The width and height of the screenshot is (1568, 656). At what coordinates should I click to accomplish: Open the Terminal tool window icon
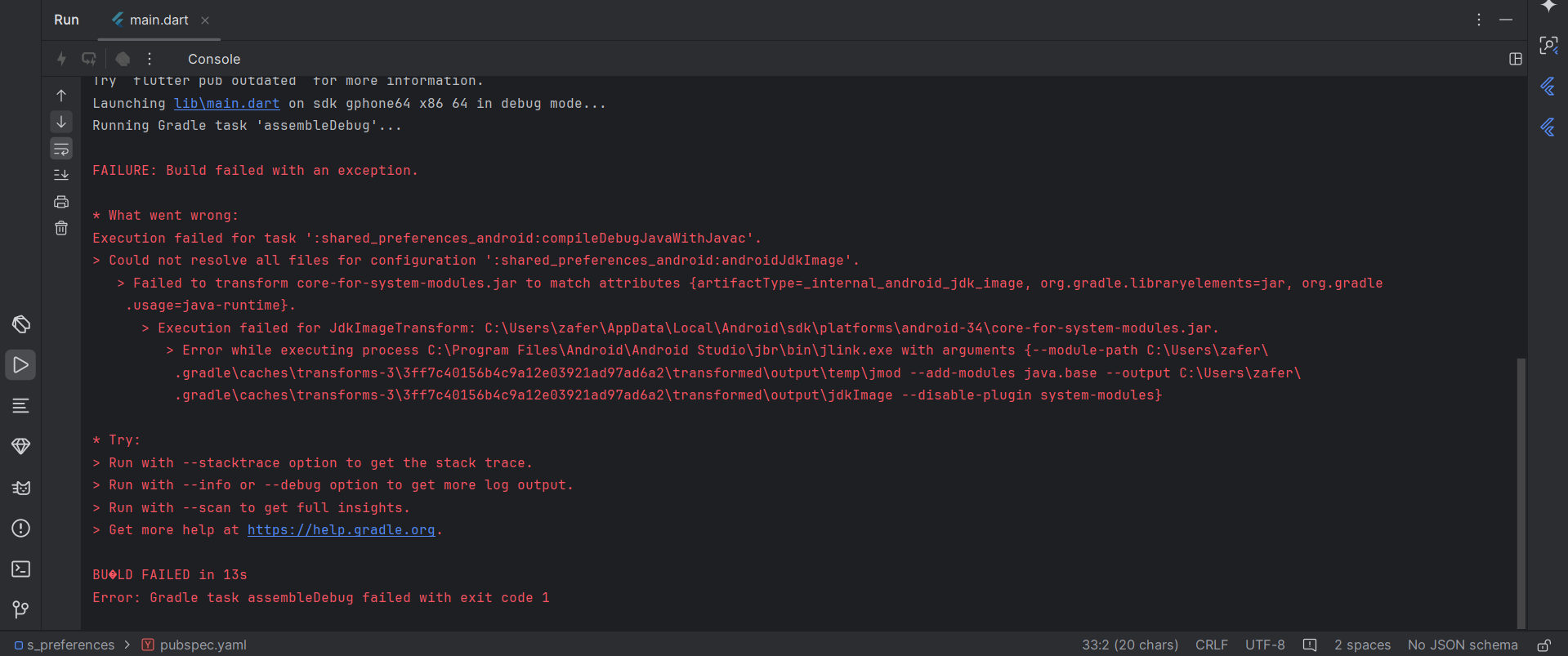21,569
